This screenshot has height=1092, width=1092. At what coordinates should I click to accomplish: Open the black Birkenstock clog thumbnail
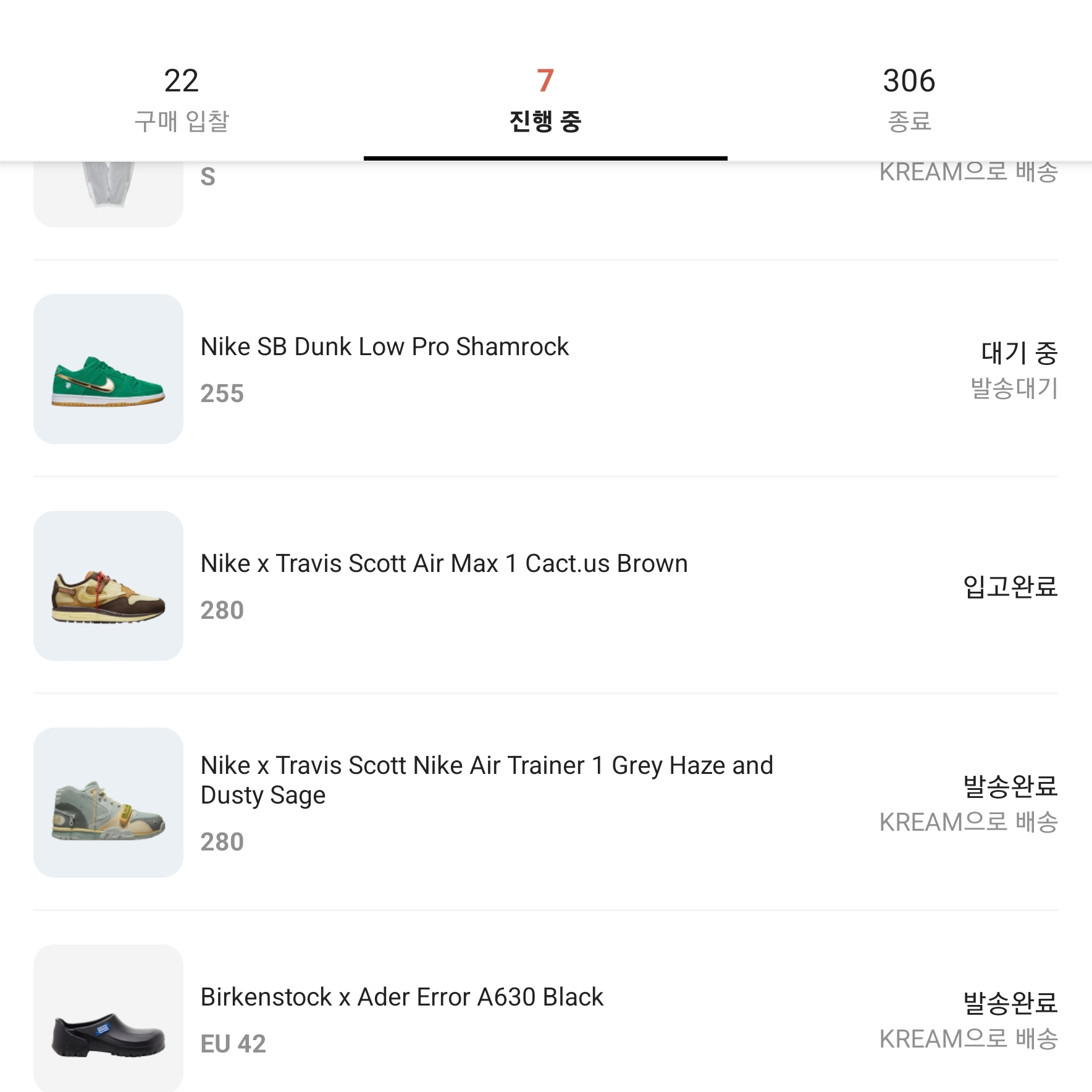coord(108,1018)
